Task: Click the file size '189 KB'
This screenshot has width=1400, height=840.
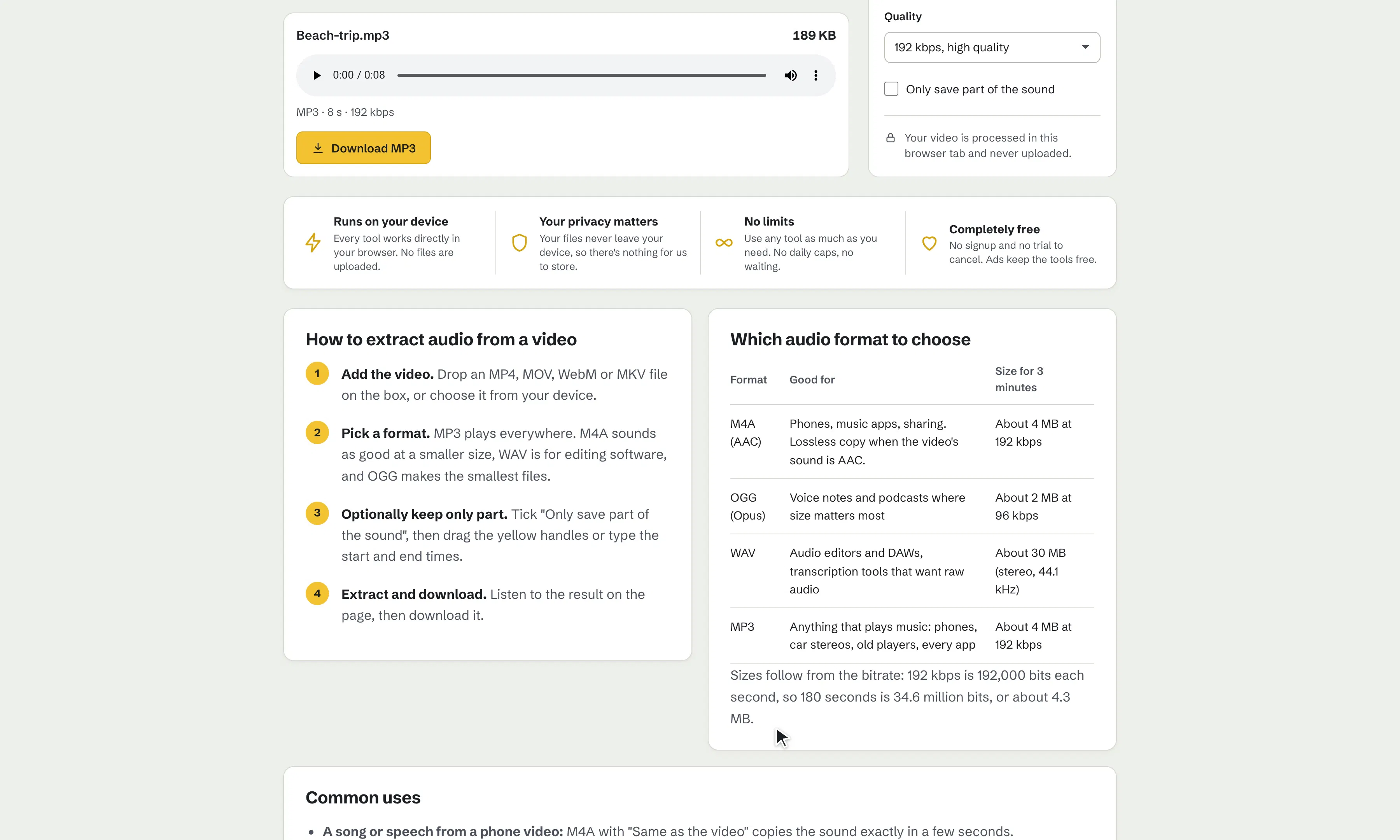Action: [814, 35]
